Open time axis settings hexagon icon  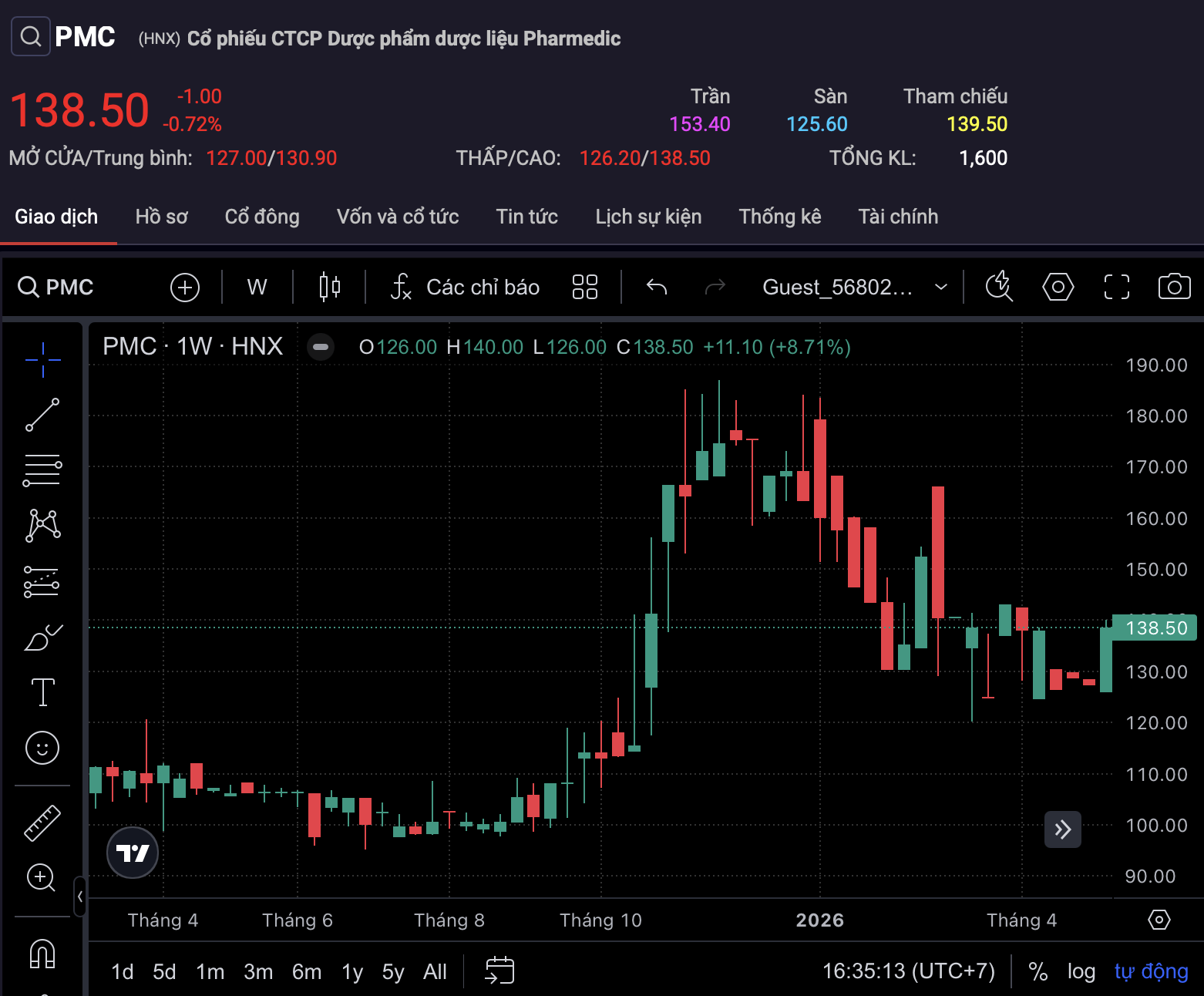click(1159, 920)
